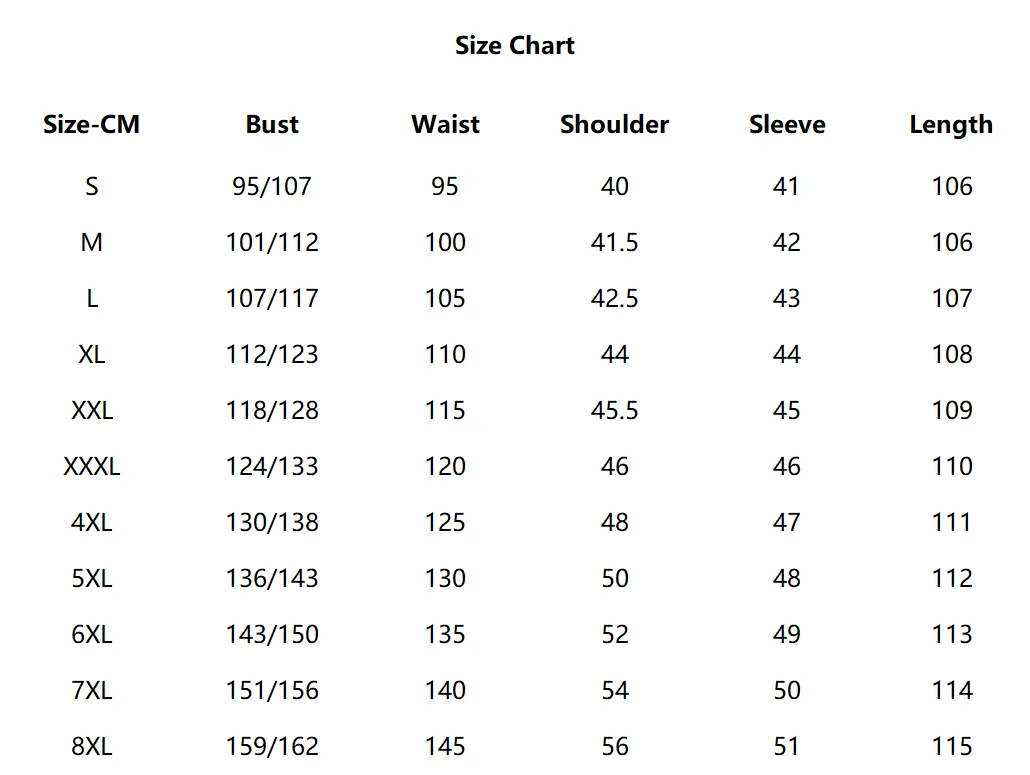
Task: Click the 5XL size row label
Action: 92,579
